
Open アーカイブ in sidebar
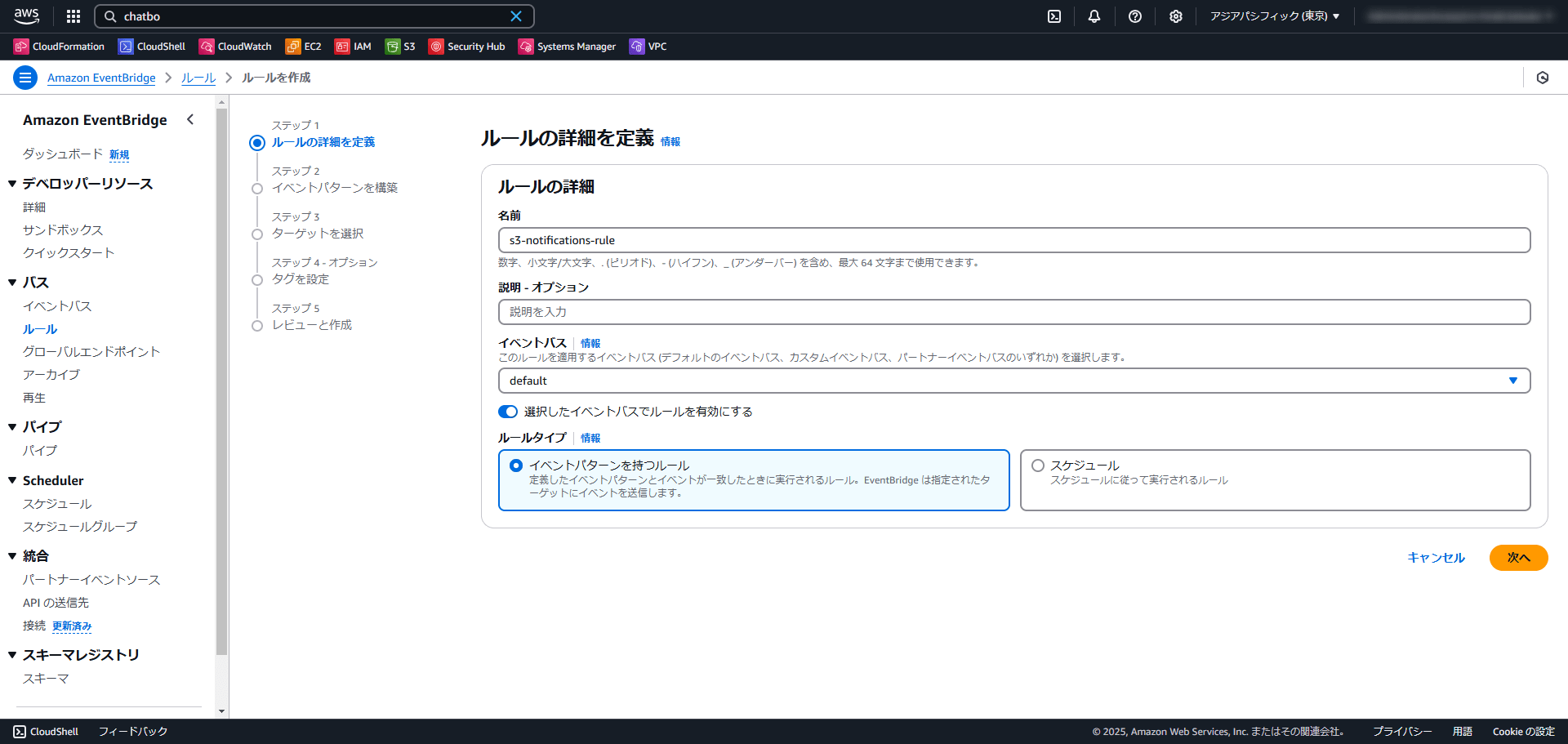(51, 375)
